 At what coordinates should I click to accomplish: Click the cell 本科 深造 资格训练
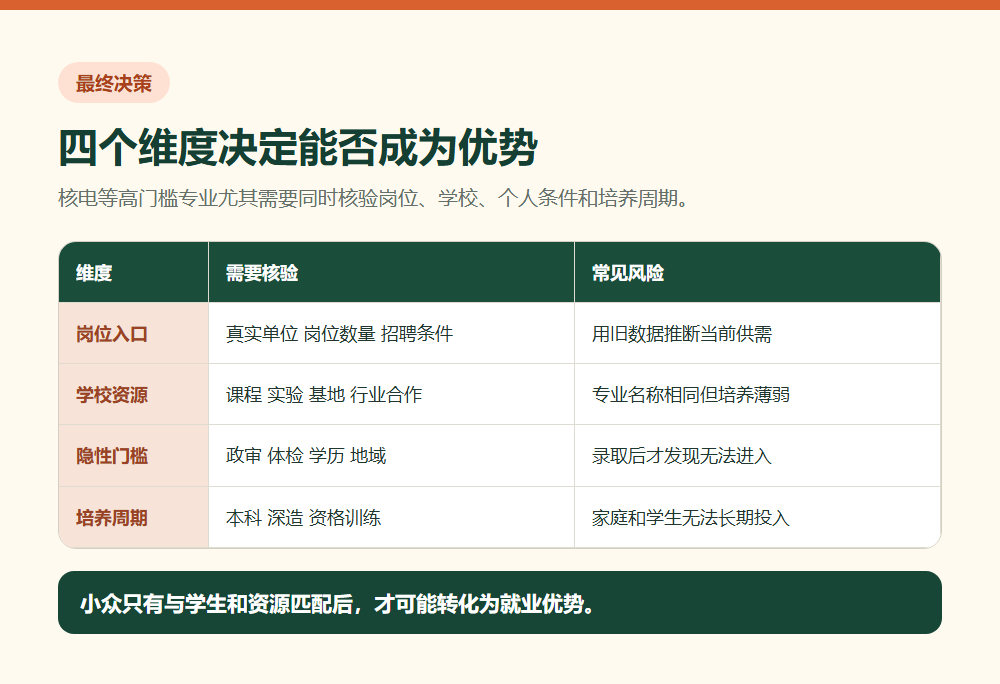pos(391,518)
